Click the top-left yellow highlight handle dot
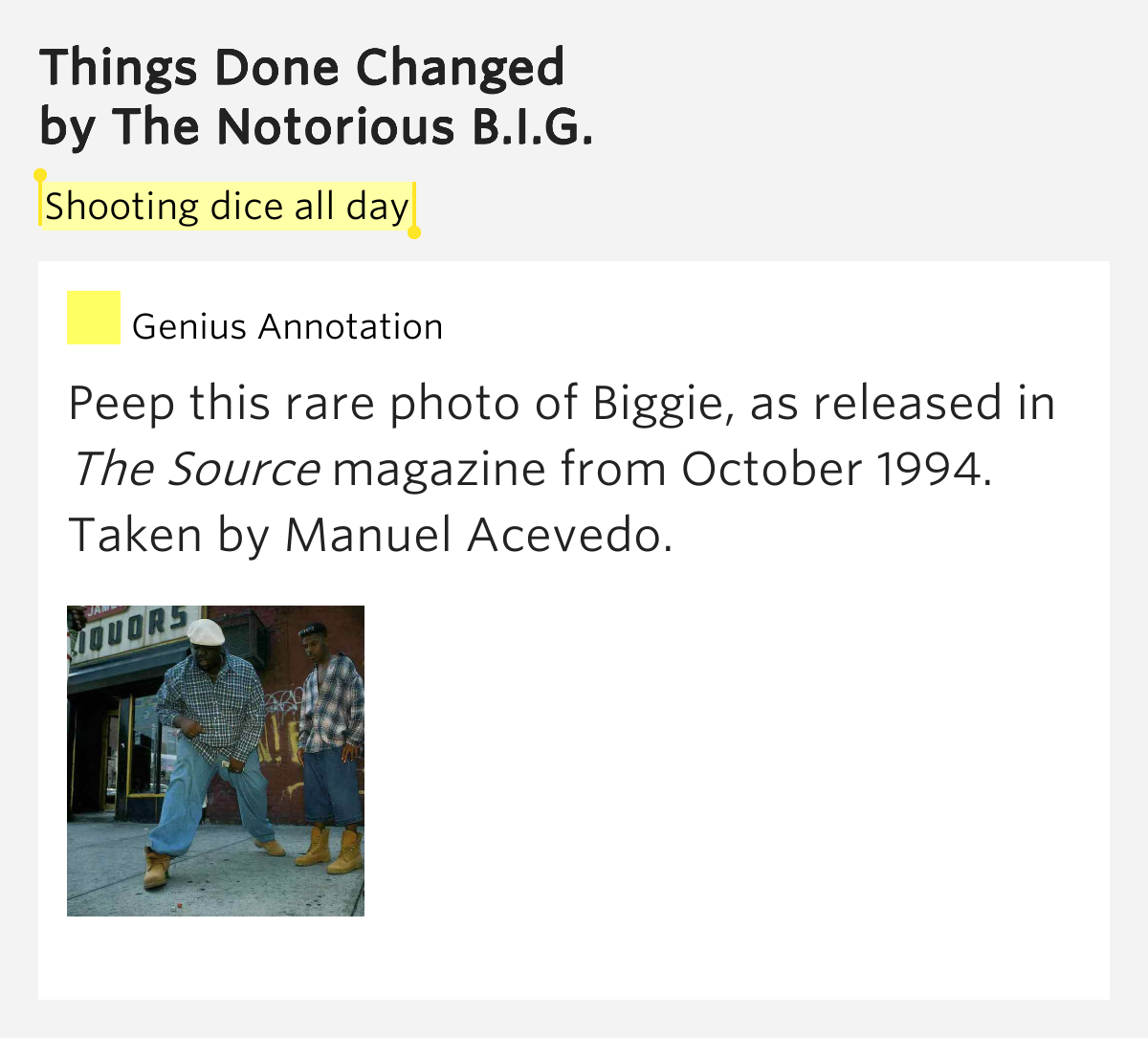1148x1038 pixels. point(40,175)
